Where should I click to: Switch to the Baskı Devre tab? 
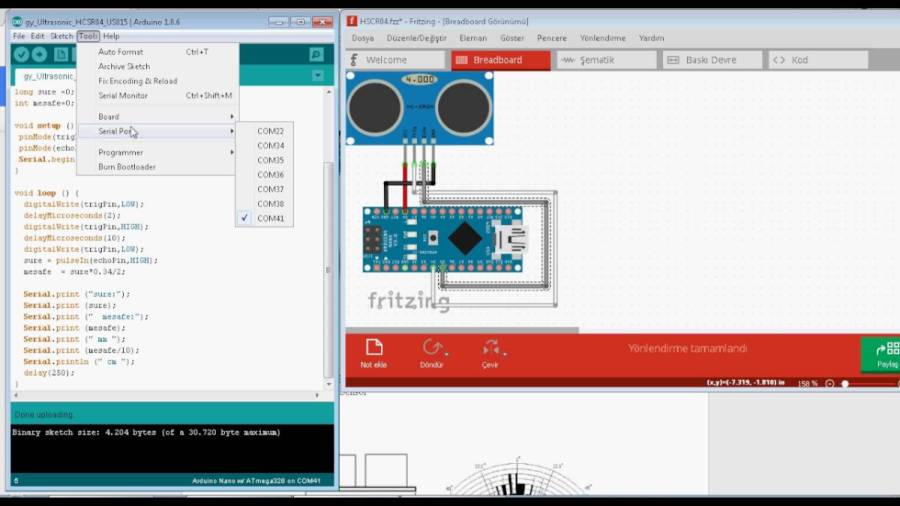coord(712,60)
